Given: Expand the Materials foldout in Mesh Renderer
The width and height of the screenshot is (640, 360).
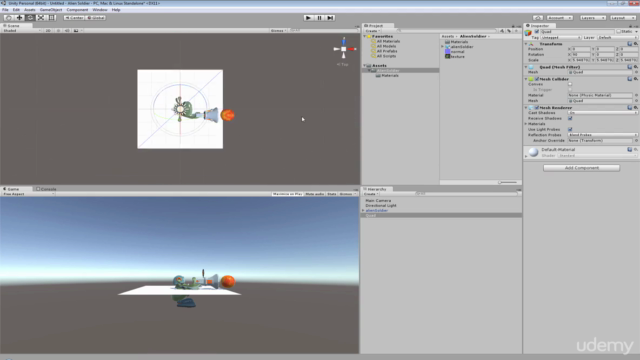Looking at the screenshot, I should (x=526, y=124).
